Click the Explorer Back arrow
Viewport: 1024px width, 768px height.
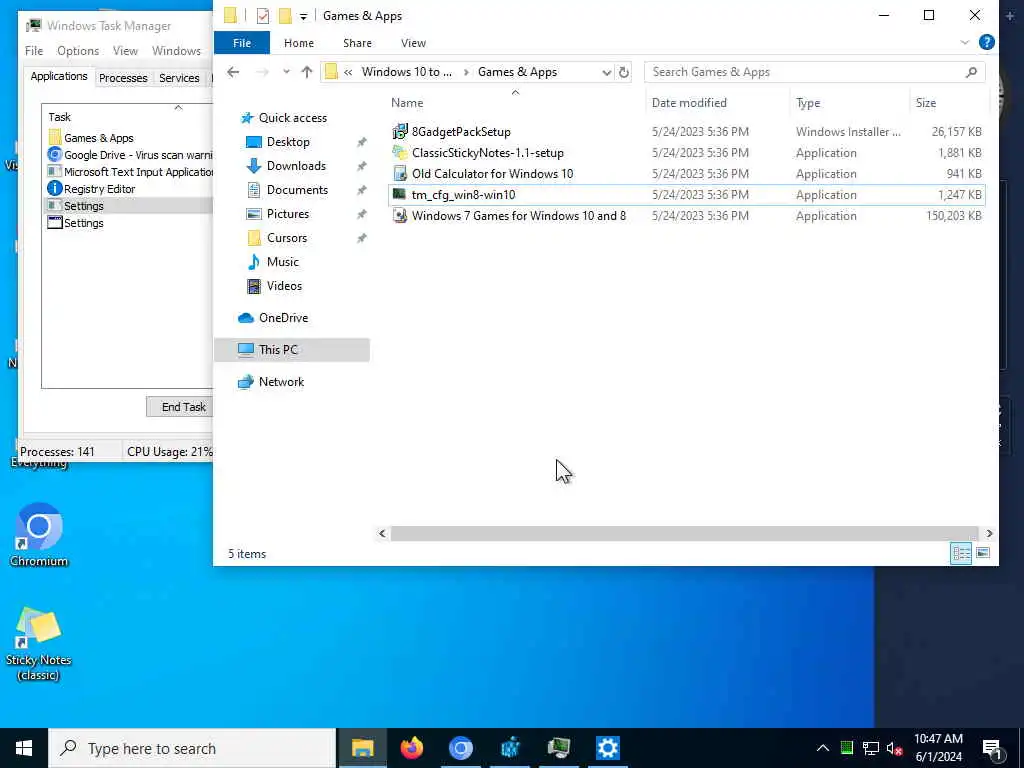tap(233, 72)
